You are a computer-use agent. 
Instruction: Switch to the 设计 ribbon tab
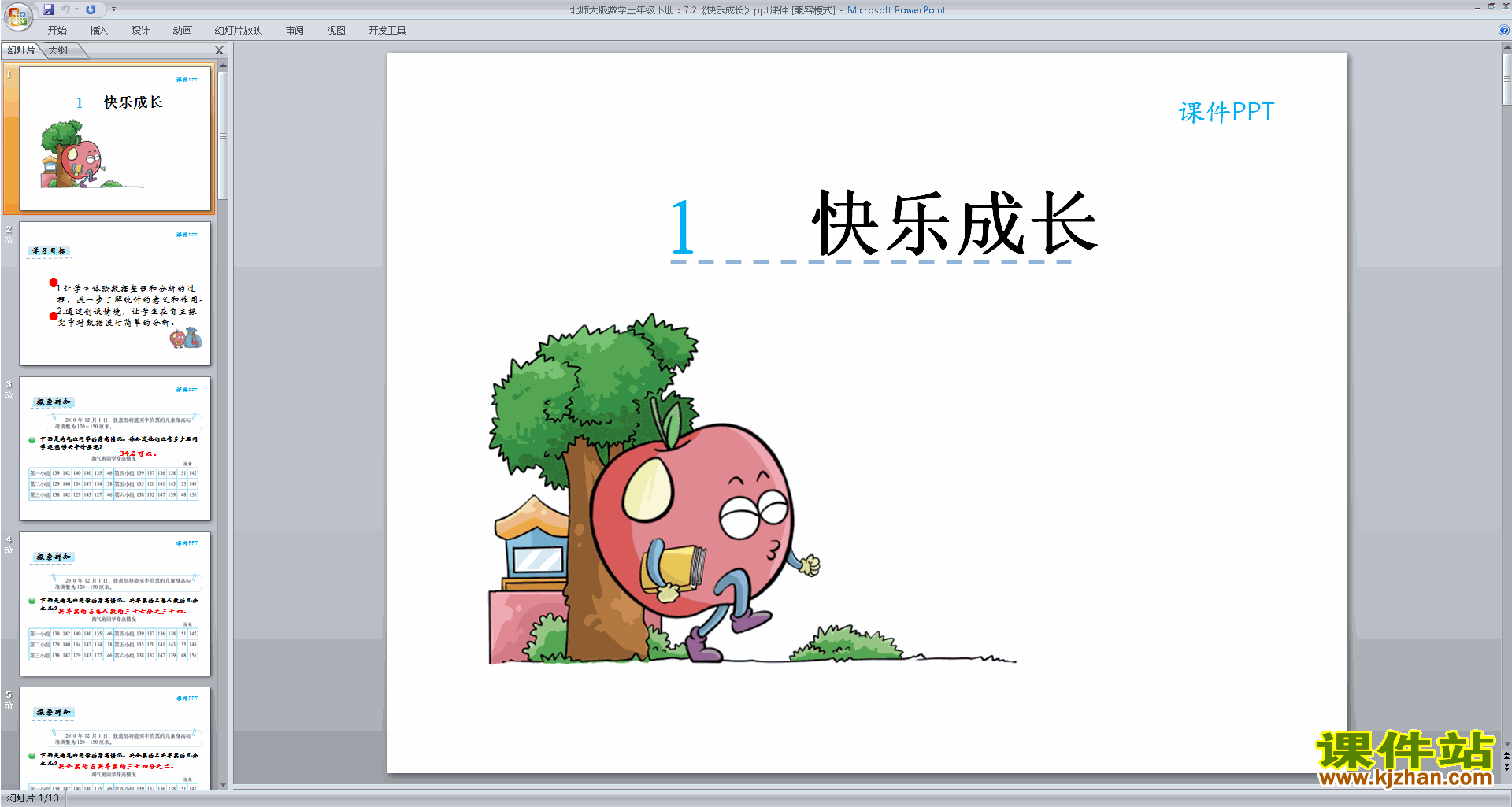tap(140, 30)
